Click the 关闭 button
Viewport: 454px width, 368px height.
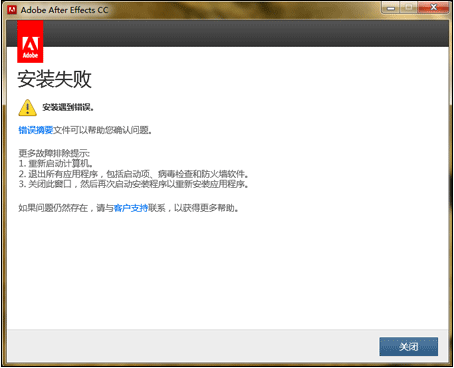(408, 346)
